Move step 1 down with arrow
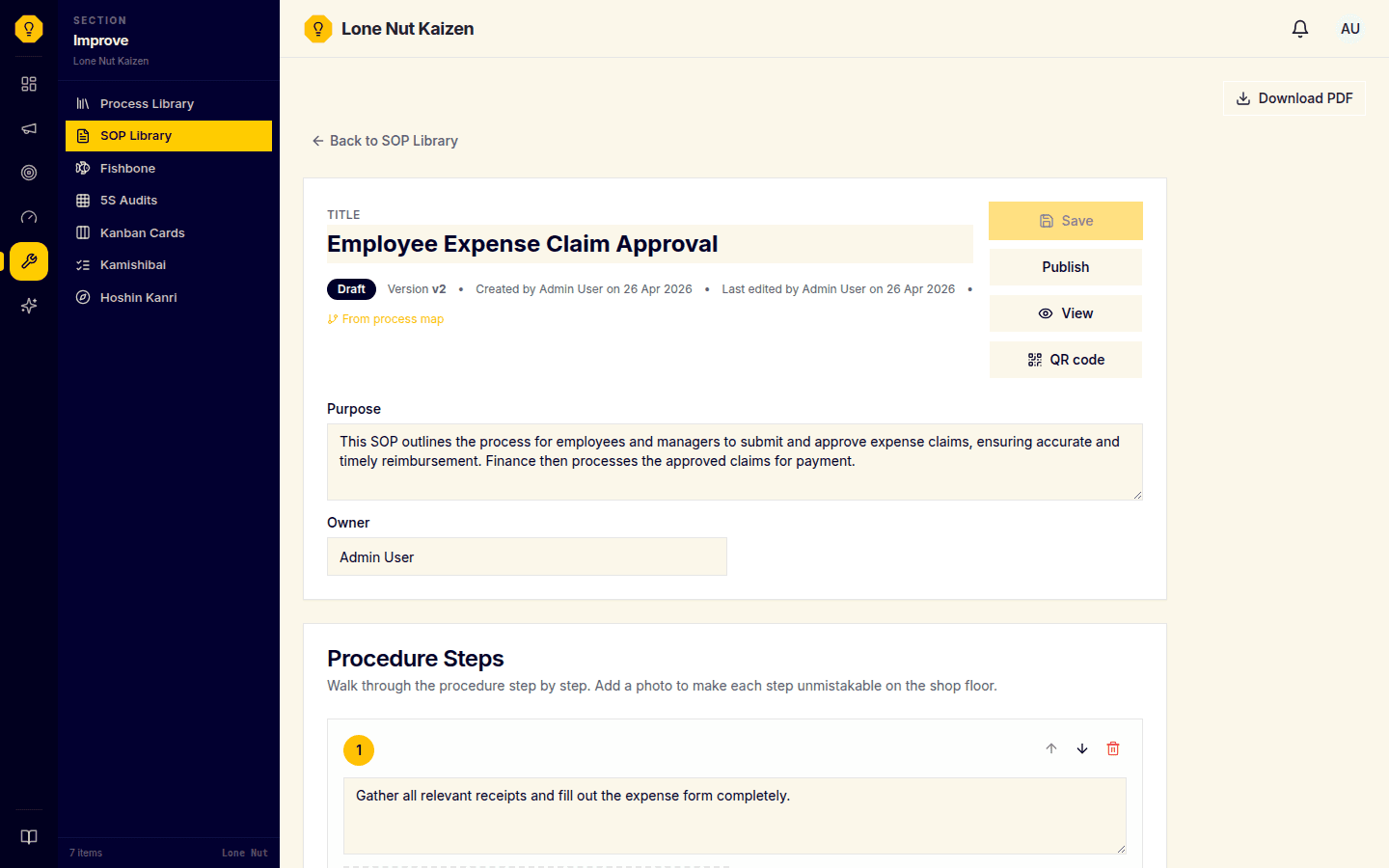The image size is (1389, 868). (x=1082, y=748)
